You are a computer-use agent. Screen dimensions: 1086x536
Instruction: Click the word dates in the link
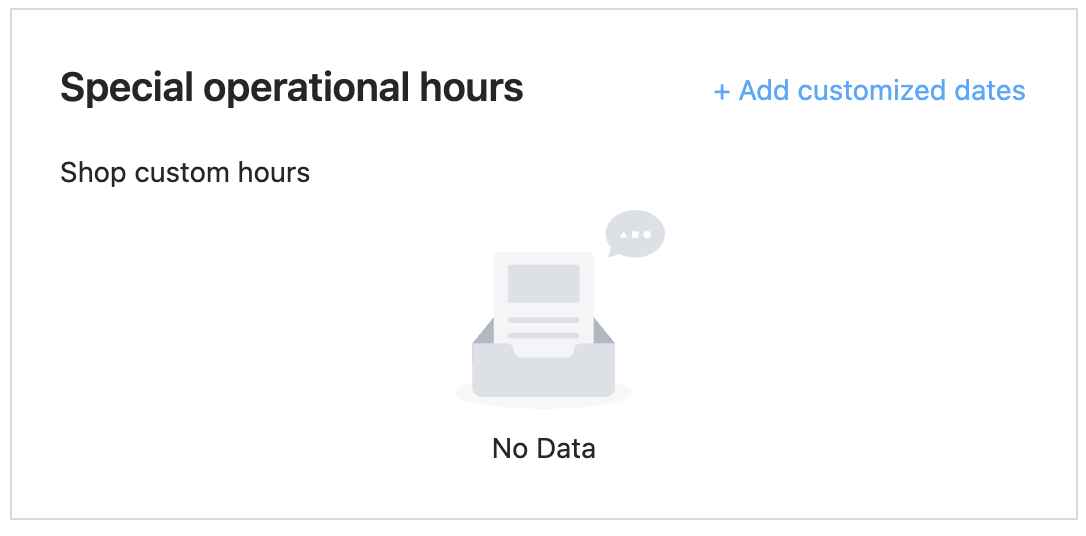coord(989,91)
